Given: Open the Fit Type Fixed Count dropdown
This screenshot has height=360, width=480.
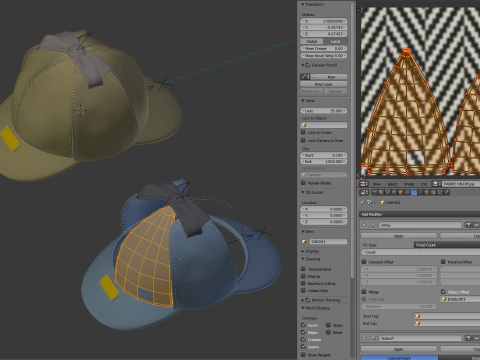Looking at the screenshot, I should [447, 245].
